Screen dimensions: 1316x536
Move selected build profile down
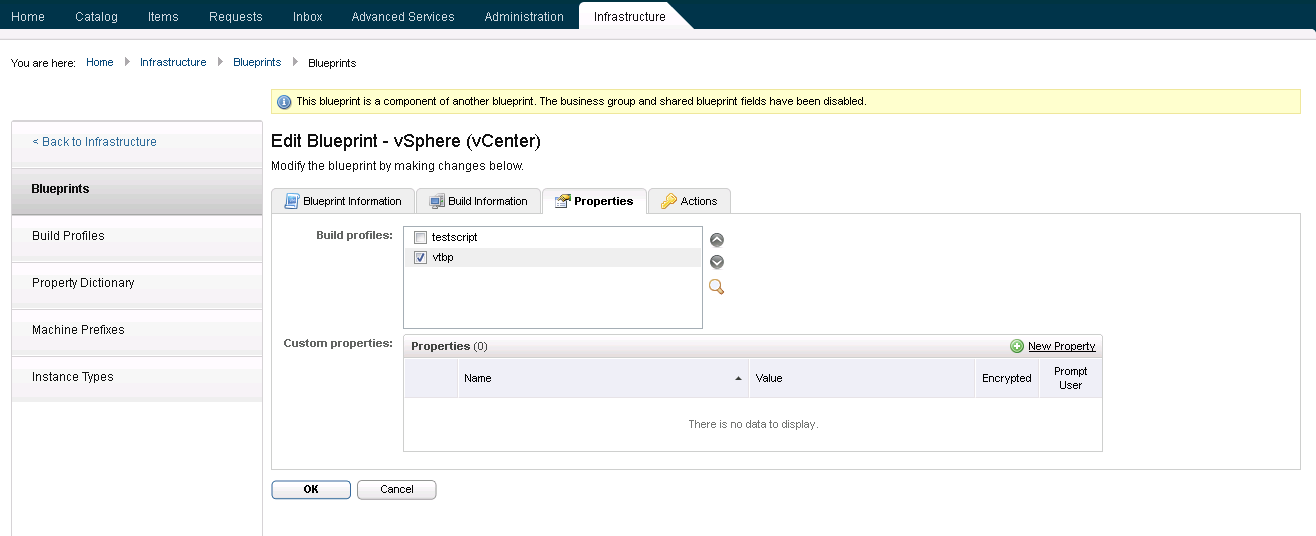click(716, 262)
